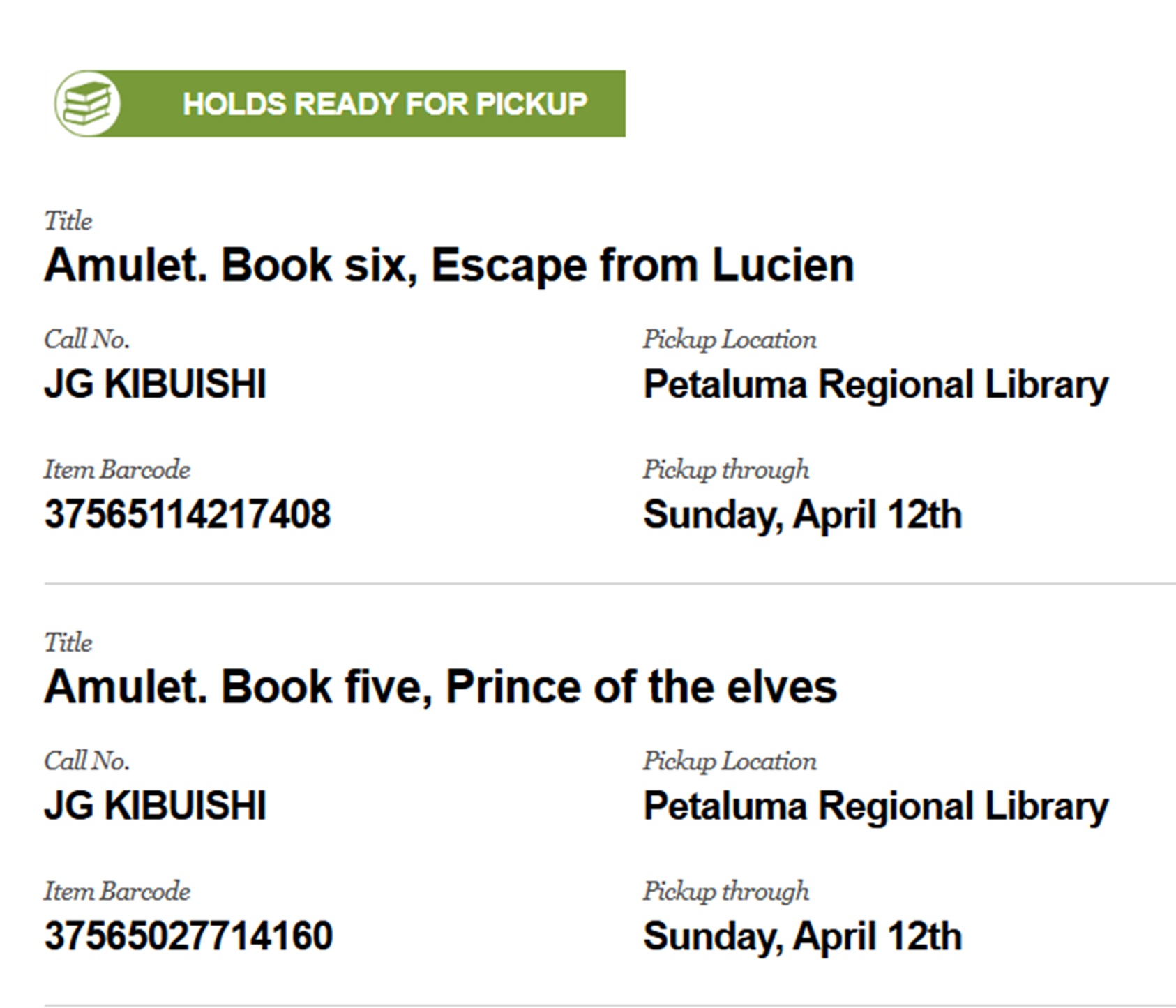1176x1008 pixels.
Task: Click the Sunday, April 12th date for Book five
Action: point(802,937)
